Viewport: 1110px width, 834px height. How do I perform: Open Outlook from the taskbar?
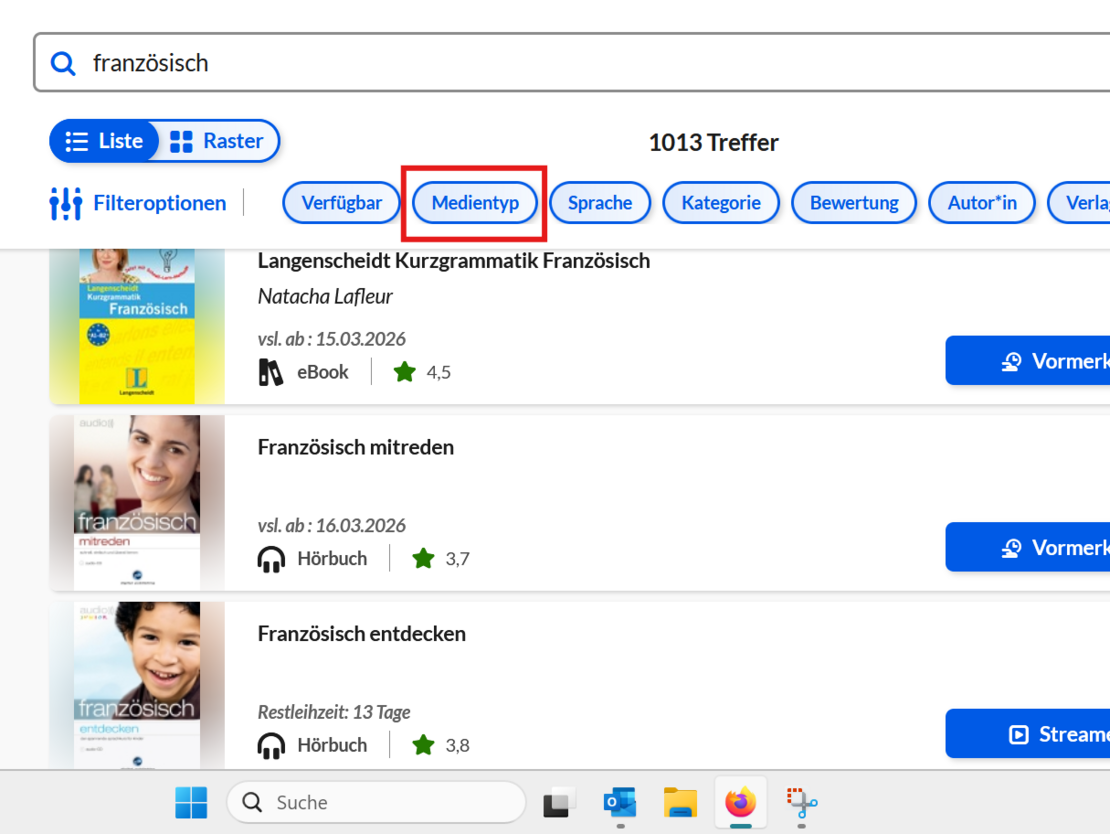coord(620,802)
